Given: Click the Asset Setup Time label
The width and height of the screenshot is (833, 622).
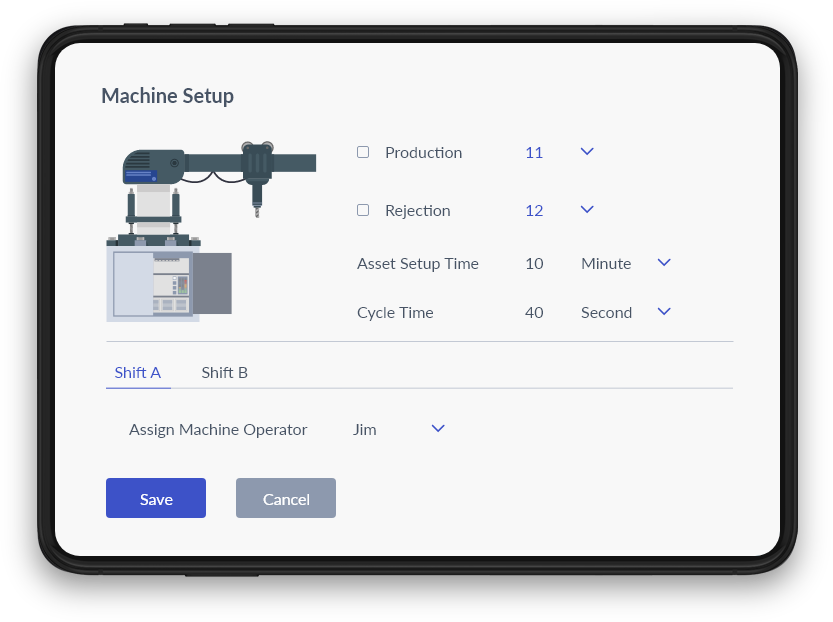Looking at the screenshot, I should 418,264.
